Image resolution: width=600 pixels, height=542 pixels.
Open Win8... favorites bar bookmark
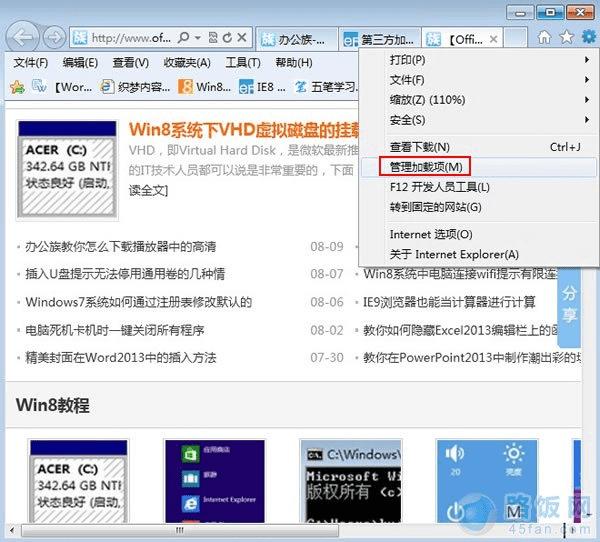click(205, 87)
